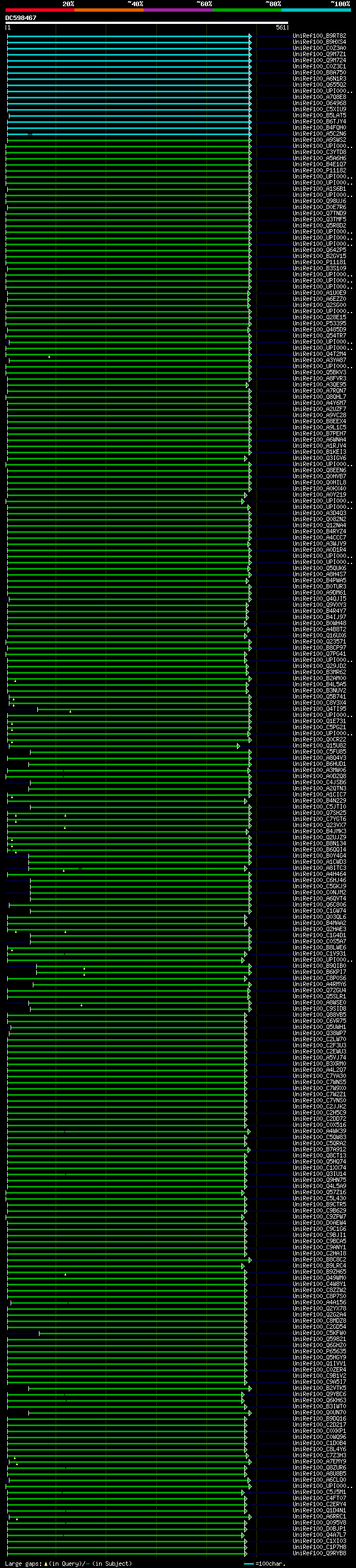
Task: Select the UniRef100_B2GV15 label
Action: click(319, 256)
